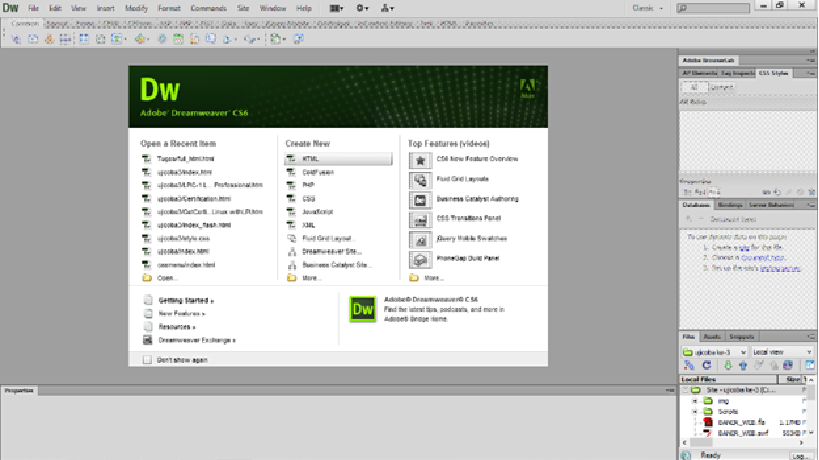Click the green Get files arrow

728,365
